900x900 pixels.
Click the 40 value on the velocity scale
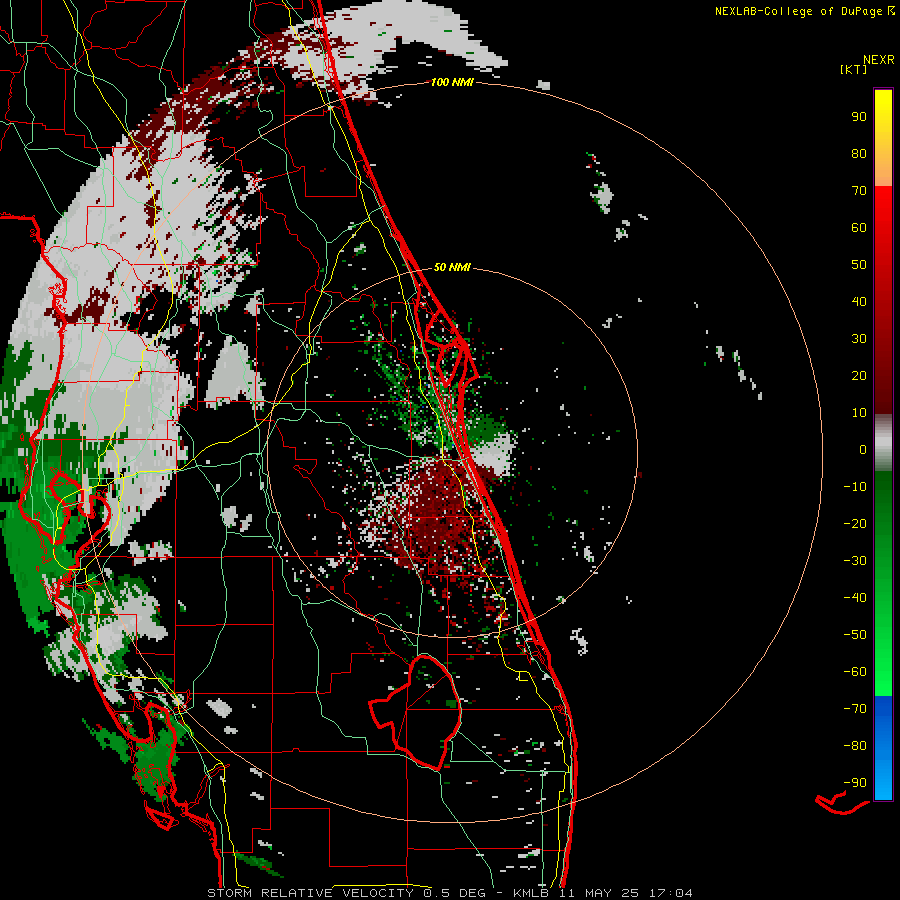pyautogui.click(x=859, y=301)
